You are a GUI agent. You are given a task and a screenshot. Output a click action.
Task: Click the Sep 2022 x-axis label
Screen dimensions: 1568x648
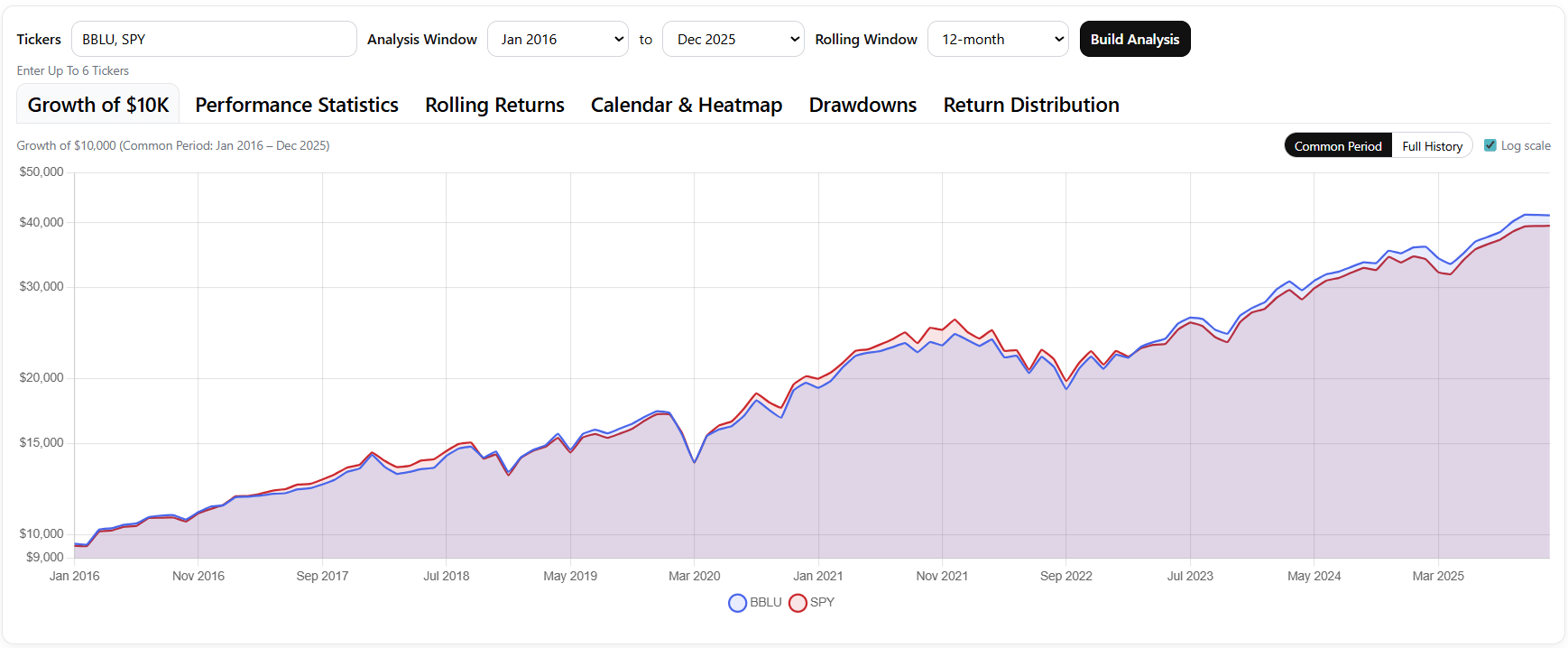(1066, 576)
